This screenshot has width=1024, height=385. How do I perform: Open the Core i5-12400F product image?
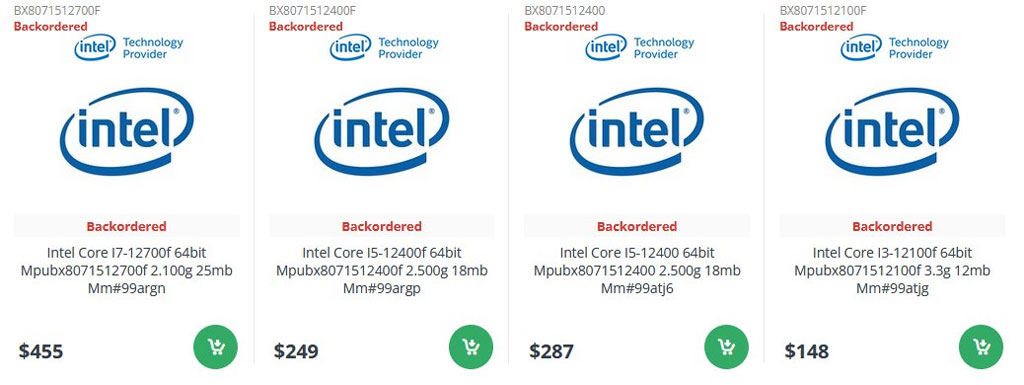point(381,131)
